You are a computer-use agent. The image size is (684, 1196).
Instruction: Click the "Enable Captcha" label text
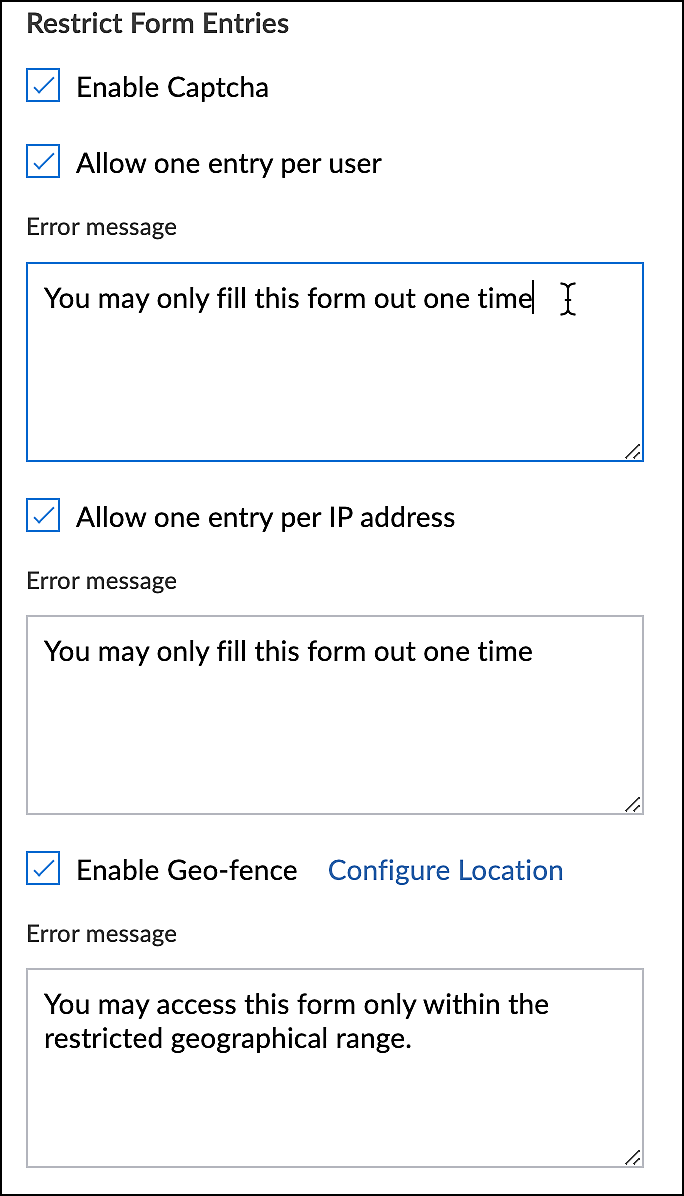point(172,87)
